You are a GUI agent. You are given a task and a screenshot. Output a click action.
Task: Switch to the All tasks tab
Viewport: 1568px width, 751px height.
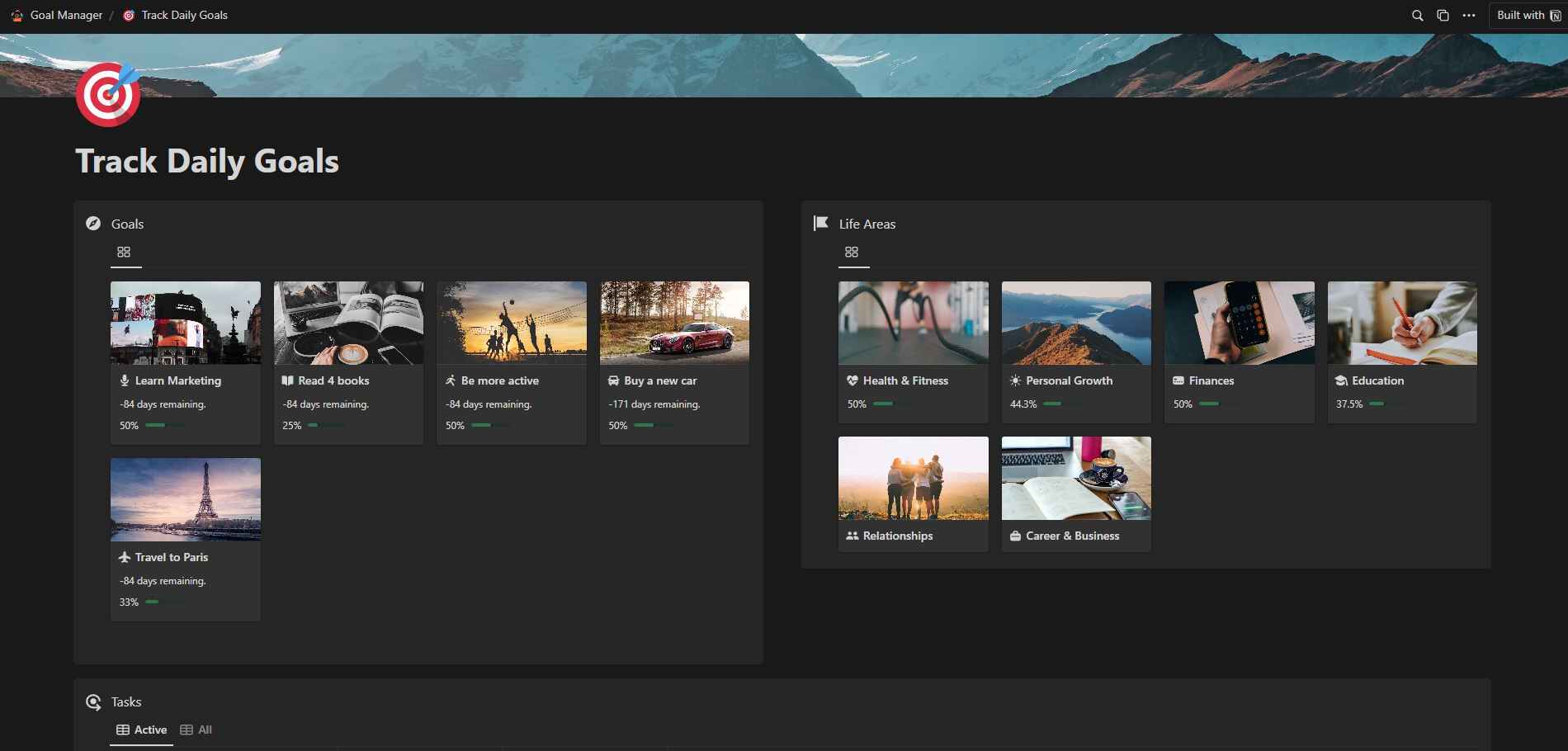coord(196,730)
